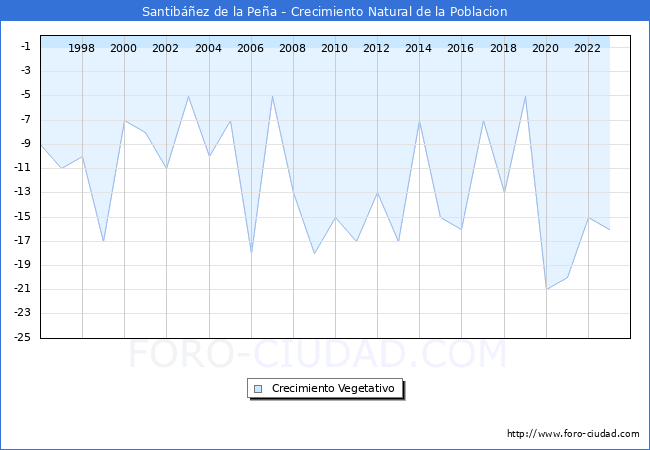The width and height of the screenshot is (650, 450).
Task: Click the -9 y-axis label
Action: pyautogui.click(x=26, y=143)
